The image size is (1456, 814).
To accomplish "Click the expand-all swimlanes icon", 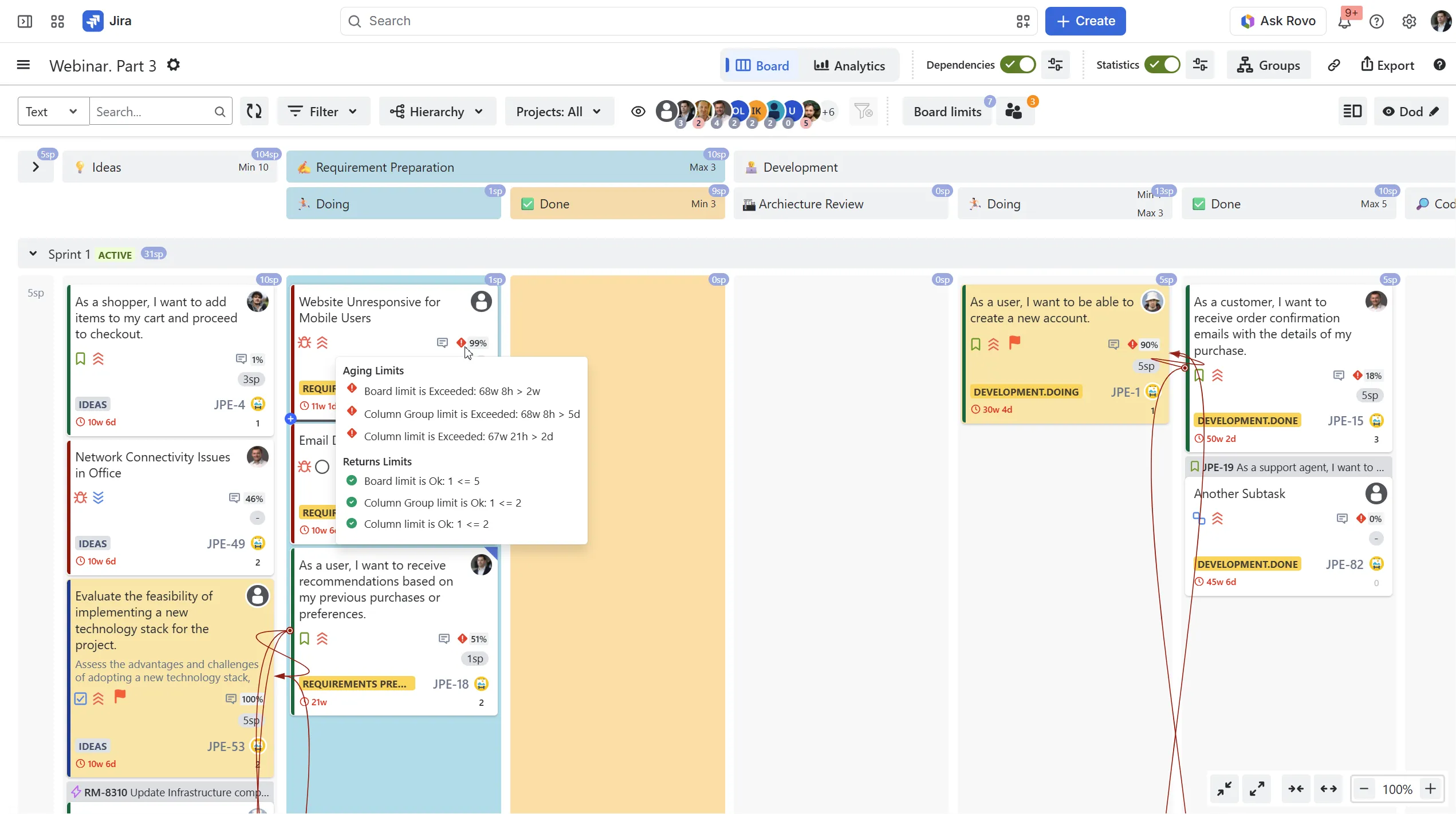I will pyautogui.click(x=1257, y=789).
